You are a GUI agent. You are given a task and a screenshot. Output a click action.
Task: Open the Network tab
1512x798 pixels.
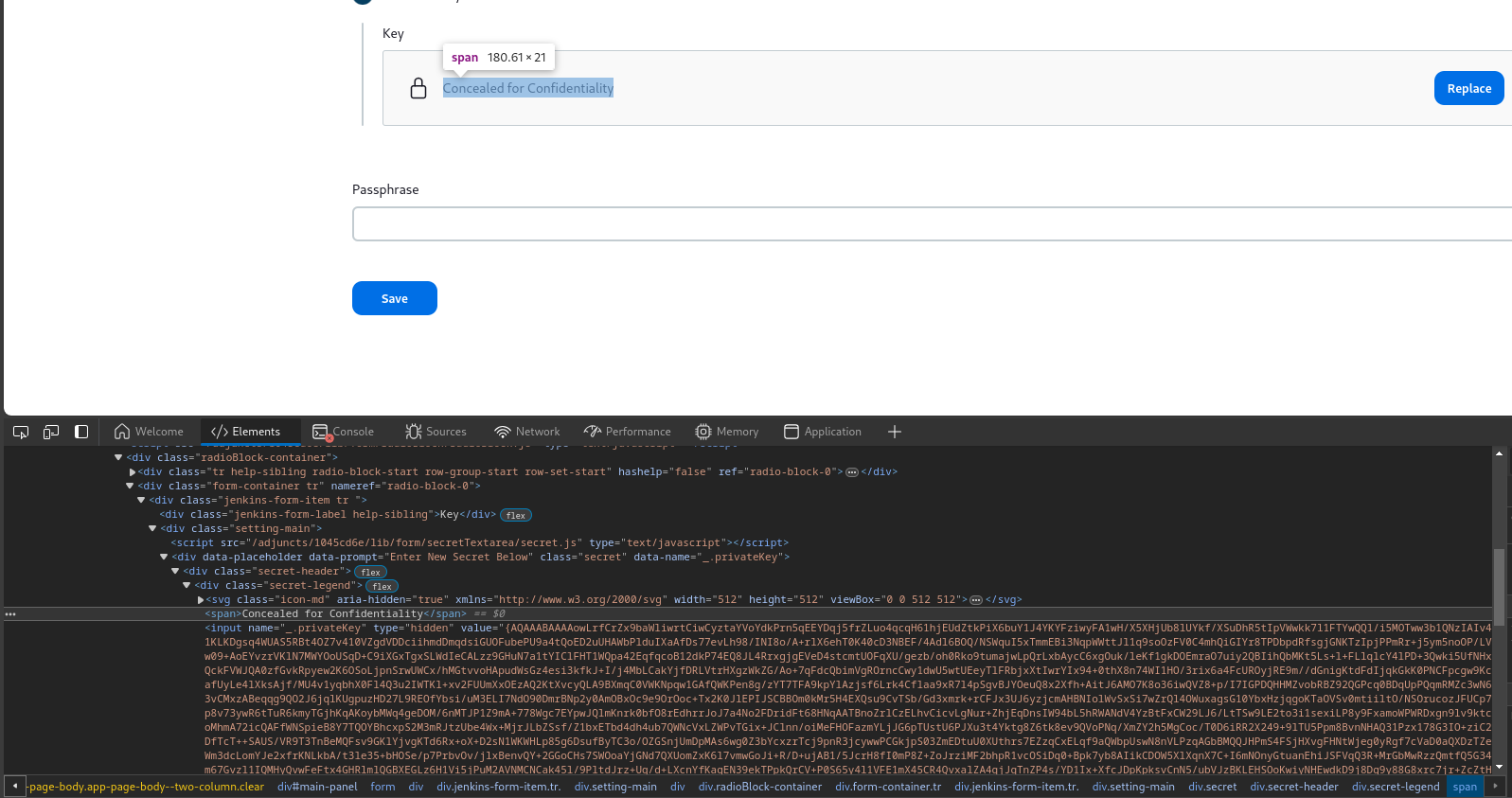point(527,432)
